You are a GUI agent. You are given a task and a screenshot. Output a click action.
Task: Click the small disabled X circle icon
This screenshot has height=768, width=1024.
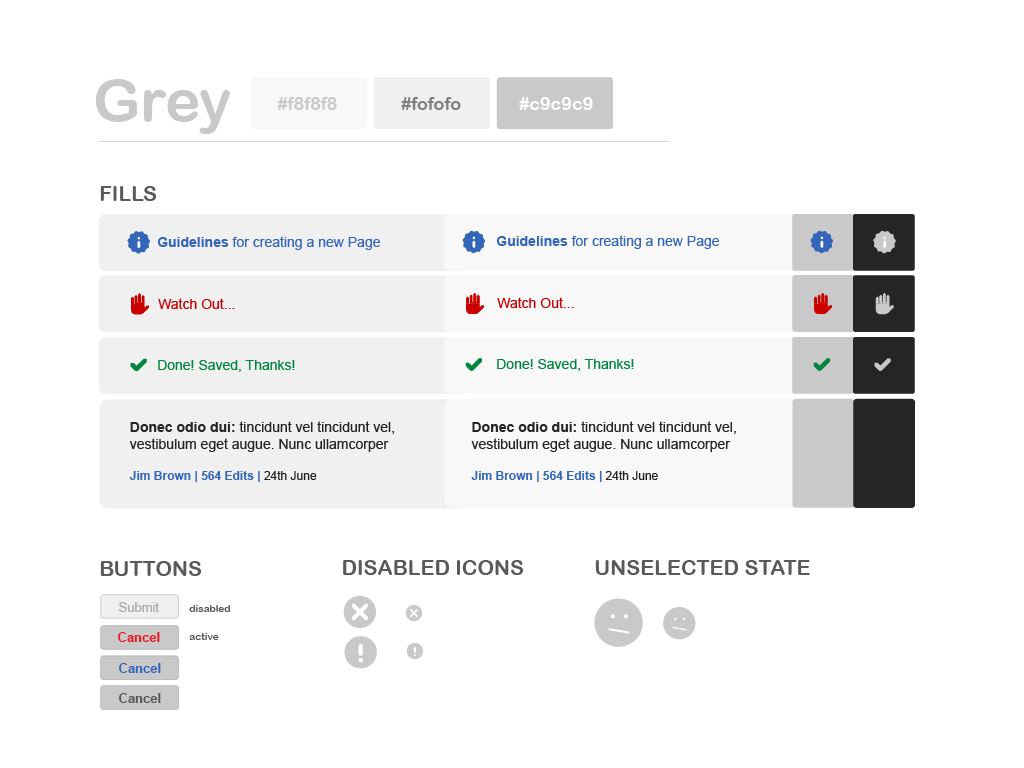tap(414, 613)
